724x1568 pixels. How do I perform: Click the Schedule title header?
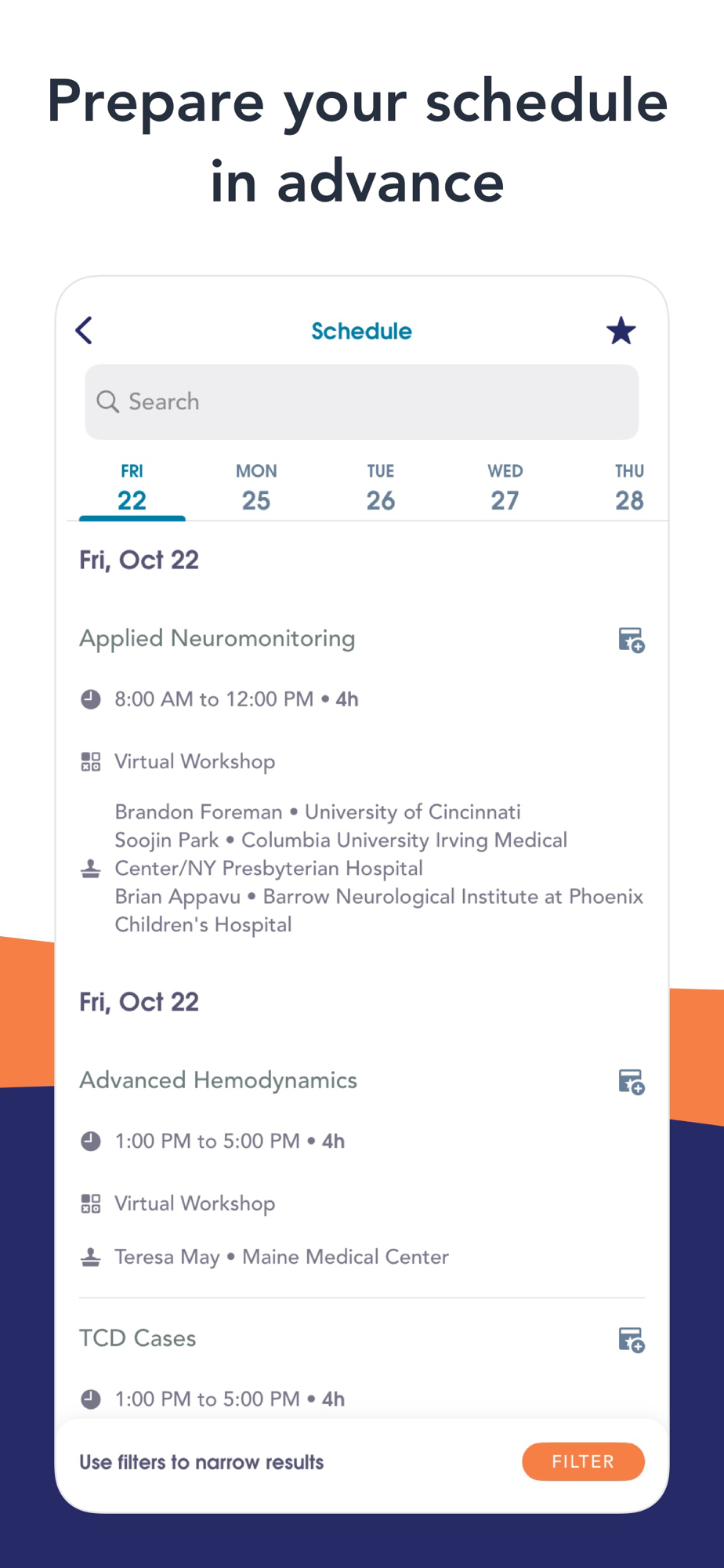tap(361, 331)
